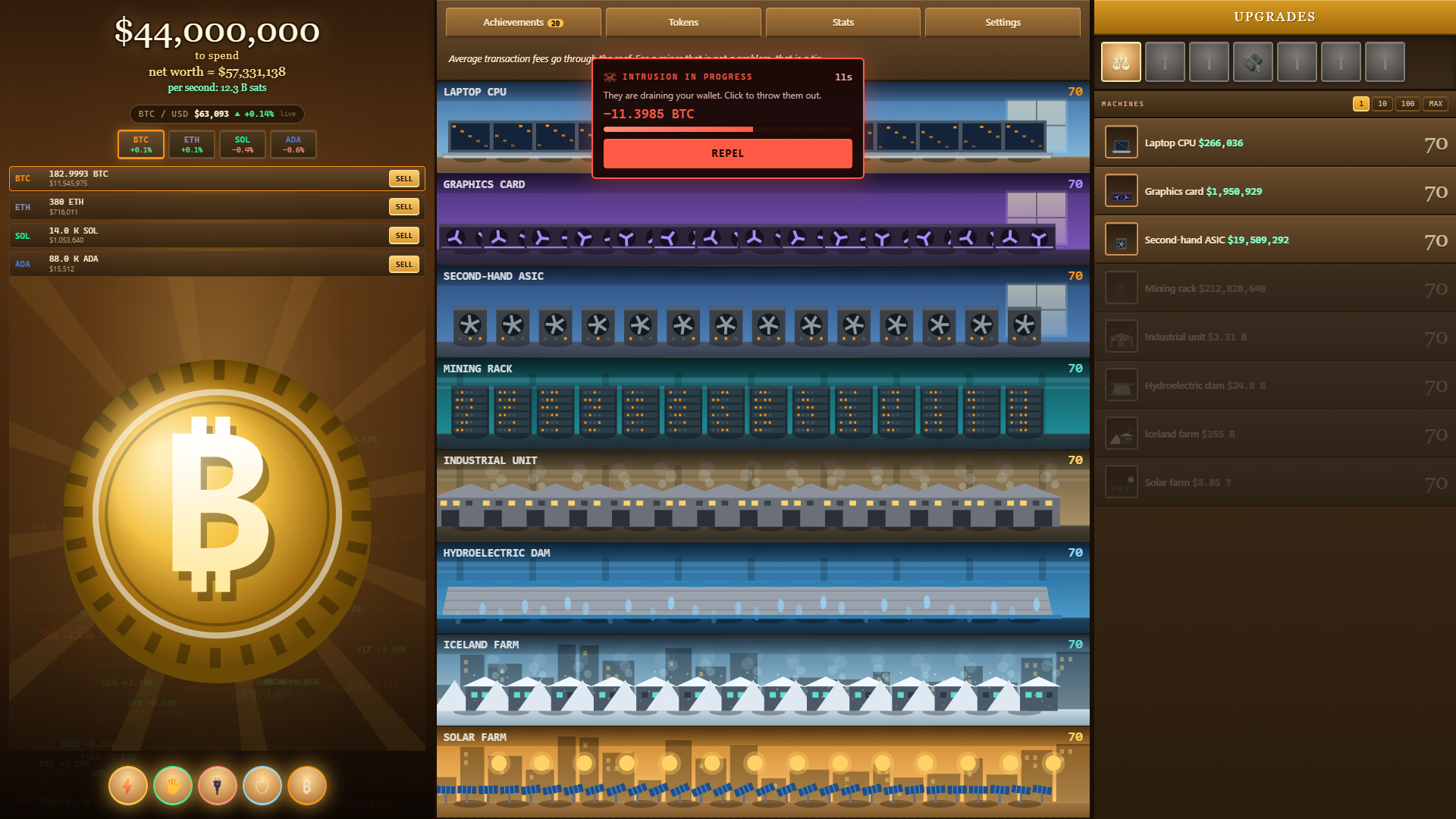Image resolution: width=1456 pixels, height=819 pixels.
Task: Buy a Second-hand ASIC for $19,509,292
Action: (1276, 240)
